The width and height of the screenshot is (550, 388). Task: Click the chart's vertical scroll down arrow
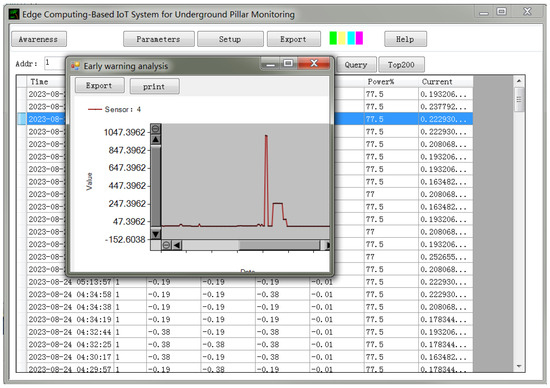[155, 234]
